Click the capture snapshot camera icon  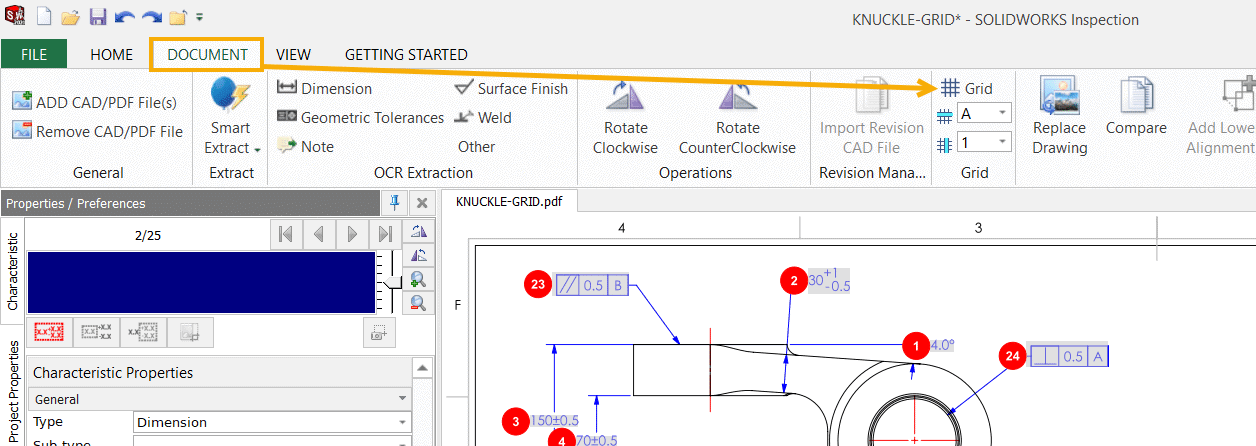coord(378,333)
